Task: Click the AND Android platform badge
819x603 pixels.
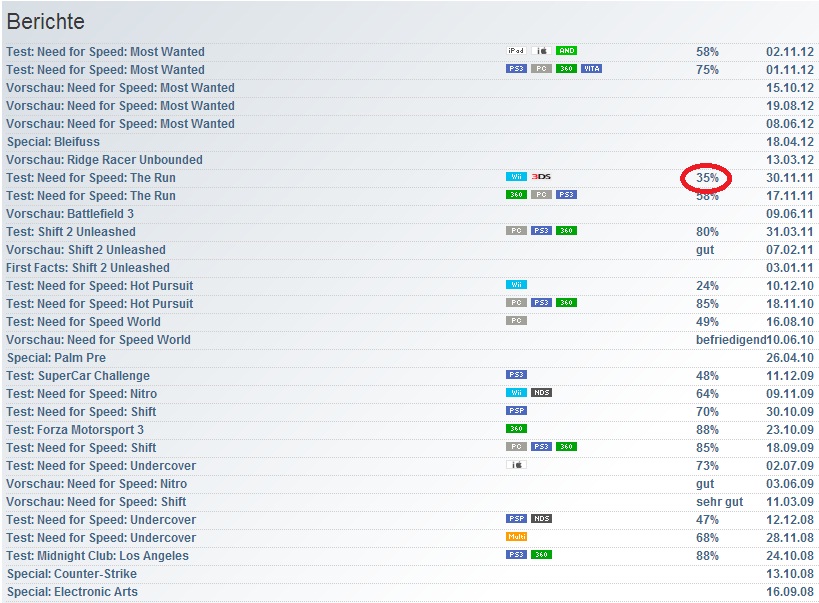Action: click(x=566, y=51)
